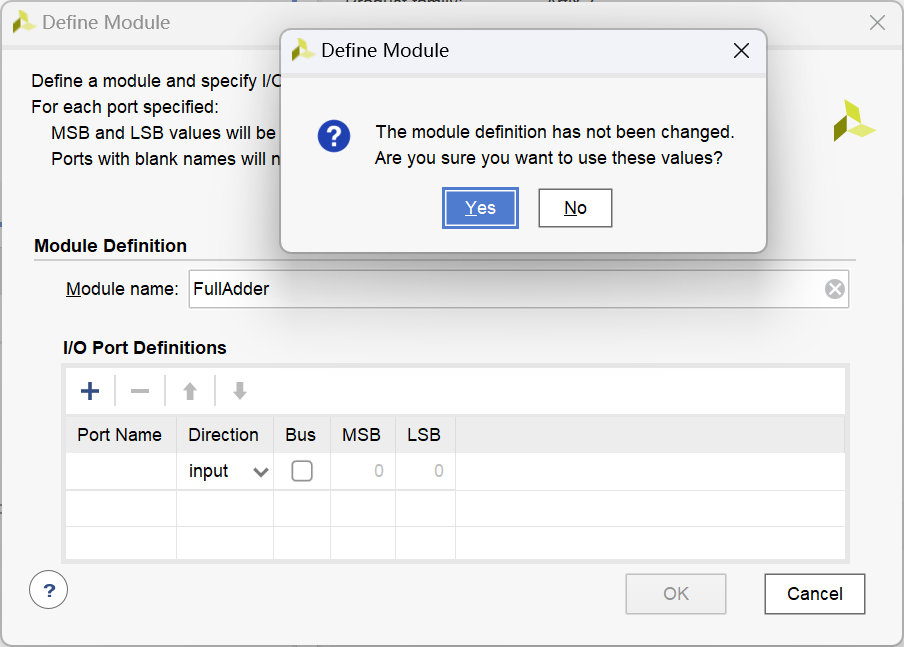904x647 pixels.
Task: Click the move port up arrow
Action: pyautogui.click(x=190, y=391)
